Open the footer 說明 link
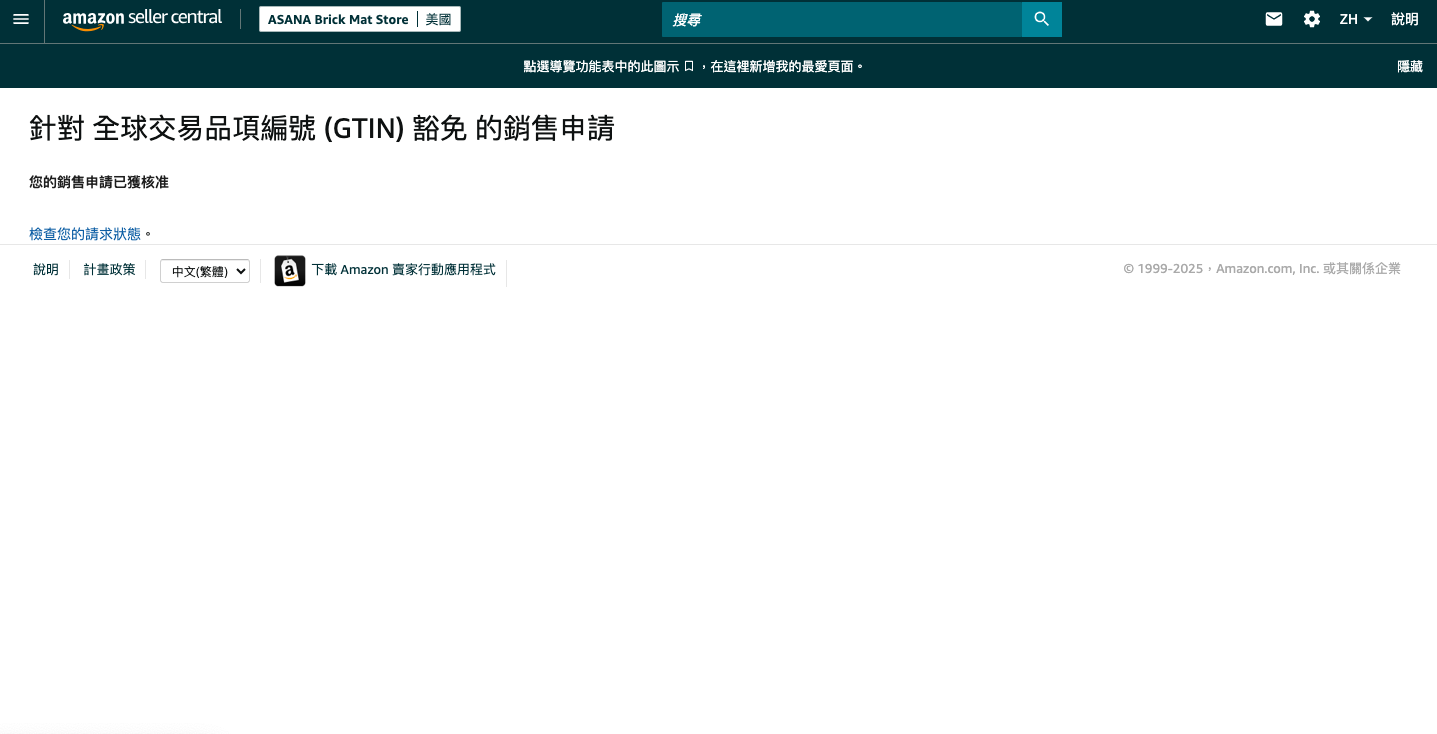The height and width of the screenshot is (734, 1437). point(46,270)
